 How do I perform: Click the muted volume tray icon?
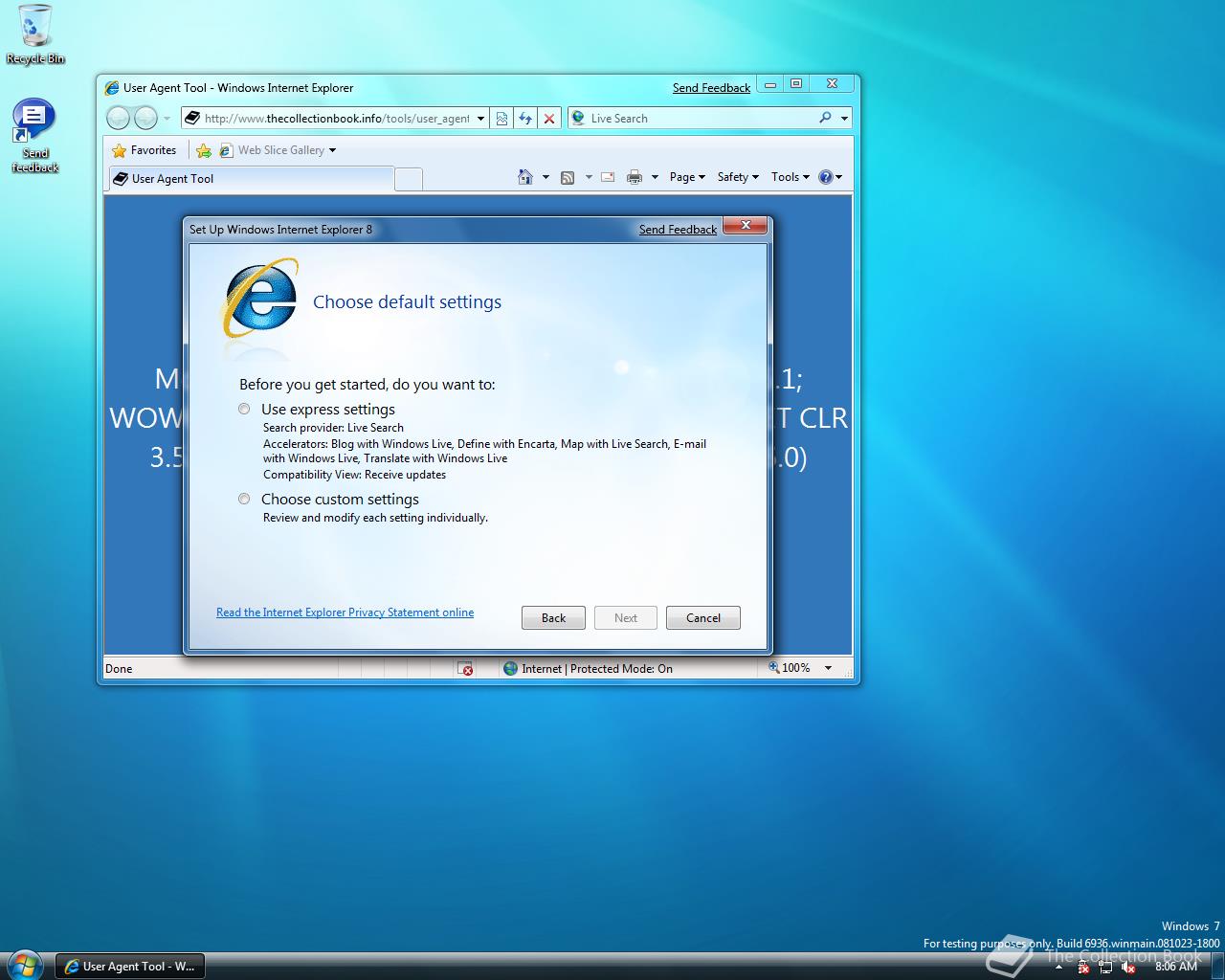pyautogui.click(x=1128, y=968)
